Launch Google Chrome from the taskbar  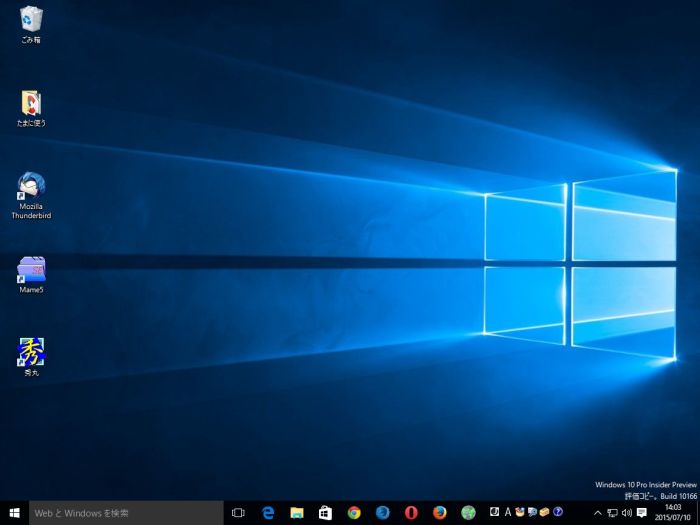tap(354, 513)
